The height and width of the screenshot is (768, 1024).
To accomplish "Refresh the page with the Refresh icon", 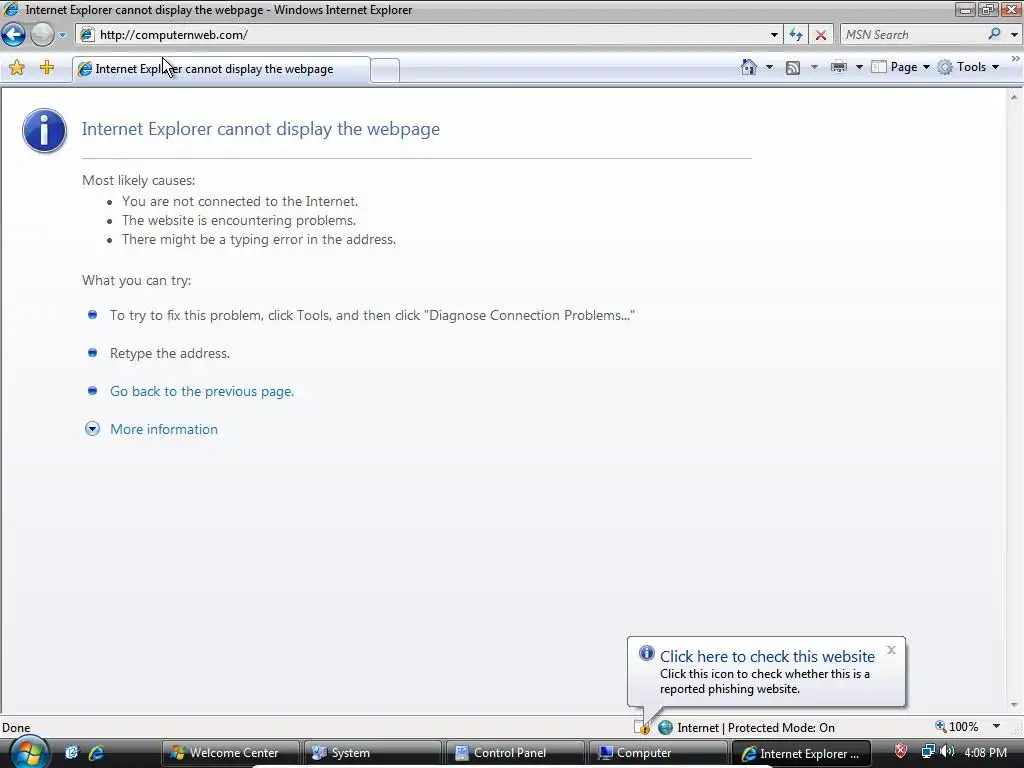I will [x=795, y=35].
